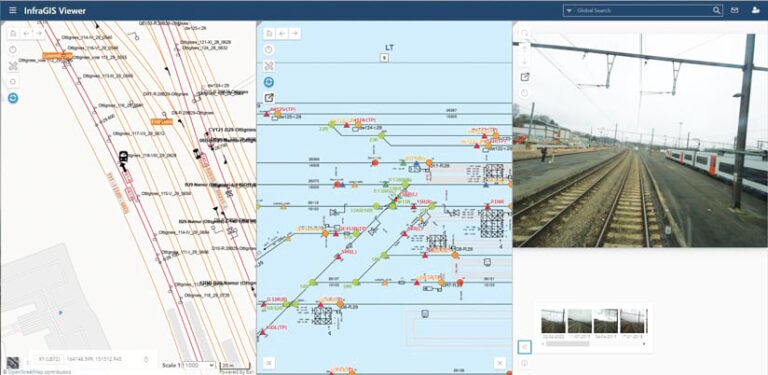The height and width of the screenshot is (375, 768).
Task: Open the layer list icon at the schematic bottom left
Action: click(x=268, y=363)
